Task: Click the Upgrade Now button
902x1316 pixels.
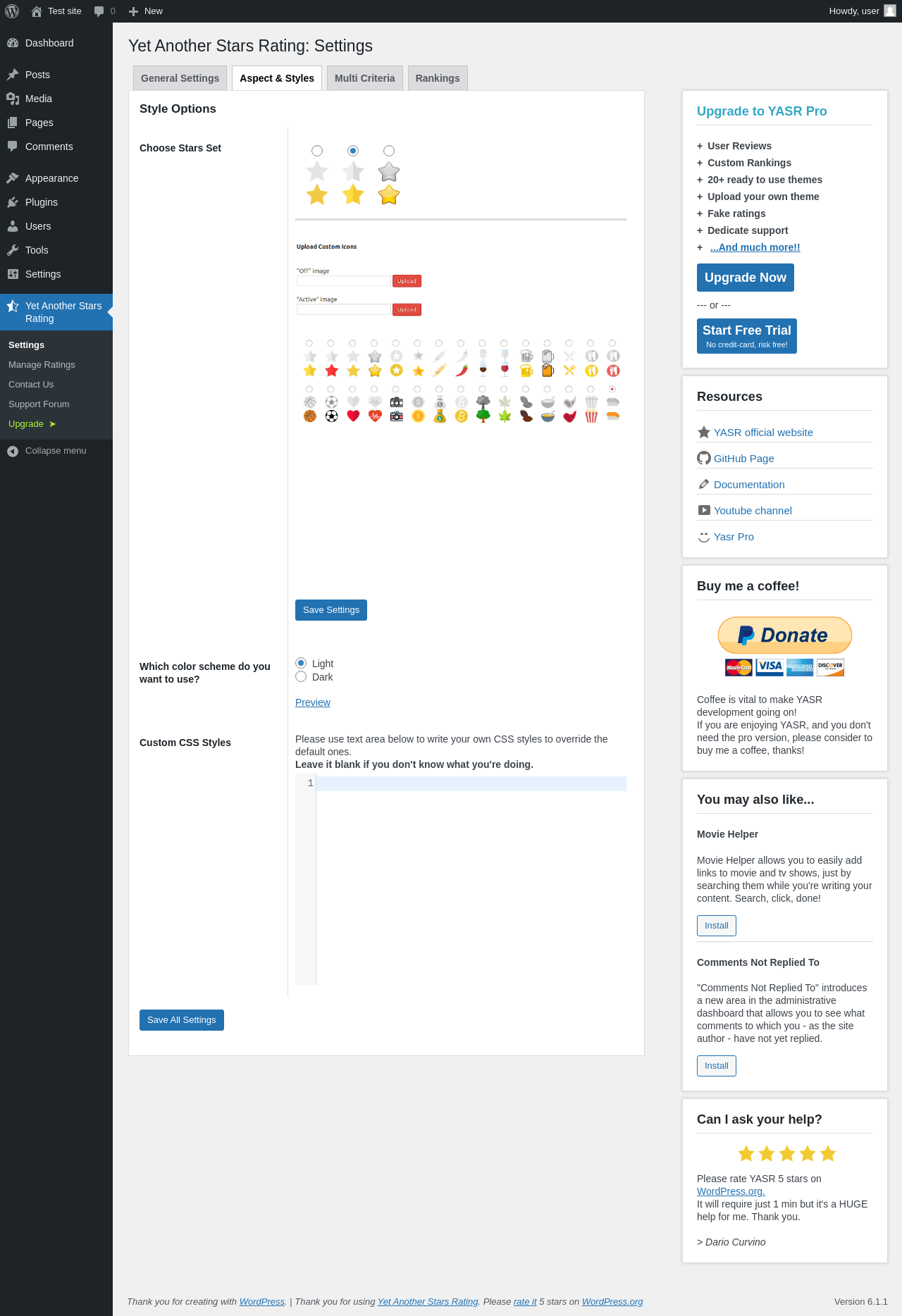Action: pos(746,278)
